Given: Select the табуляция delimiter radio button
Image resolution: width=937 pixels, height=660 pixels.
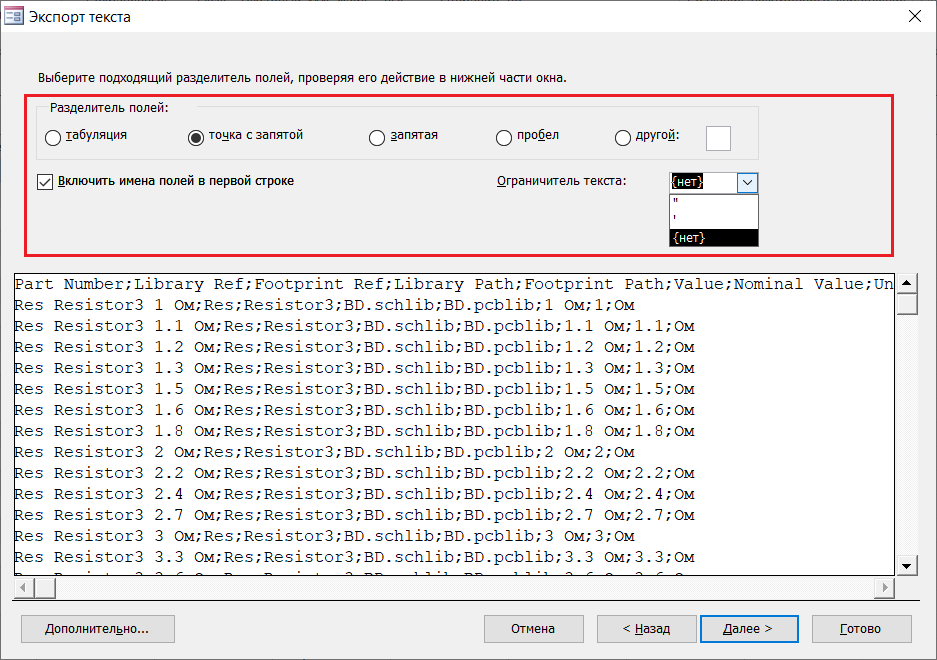Looking at the screenshot, I should (x=53, y=138).
